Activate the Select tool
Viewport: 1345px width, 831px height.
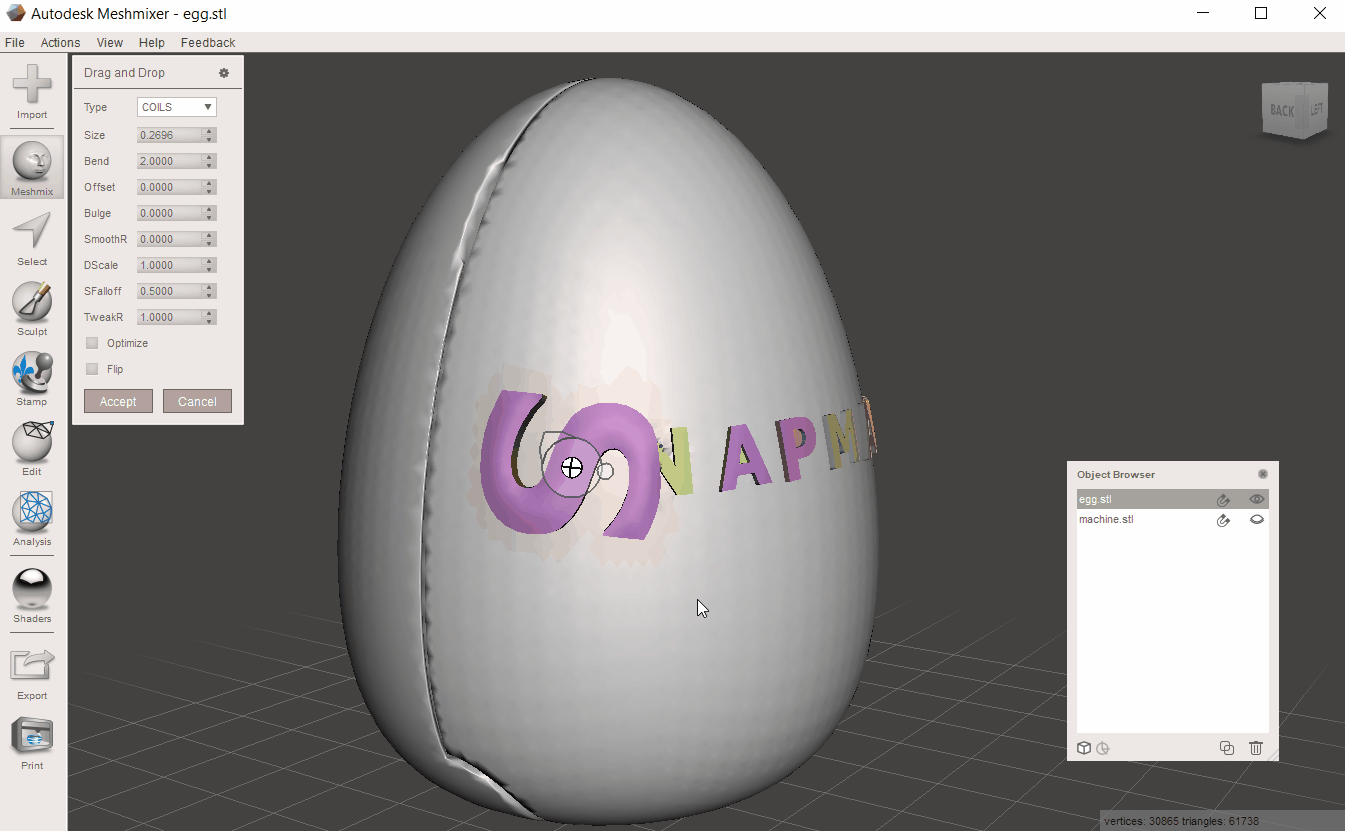pos(32,238)
